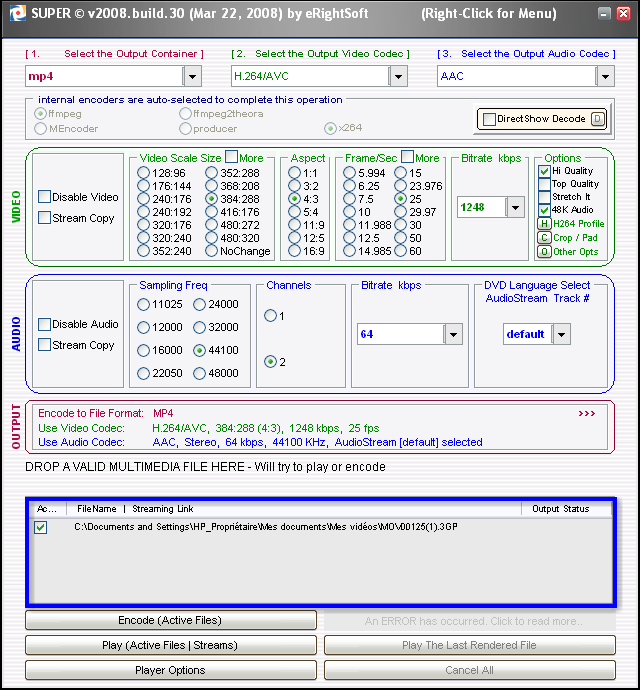Set frame rate to 29.97
Viewport: 640px width, 690px height.
401,212
